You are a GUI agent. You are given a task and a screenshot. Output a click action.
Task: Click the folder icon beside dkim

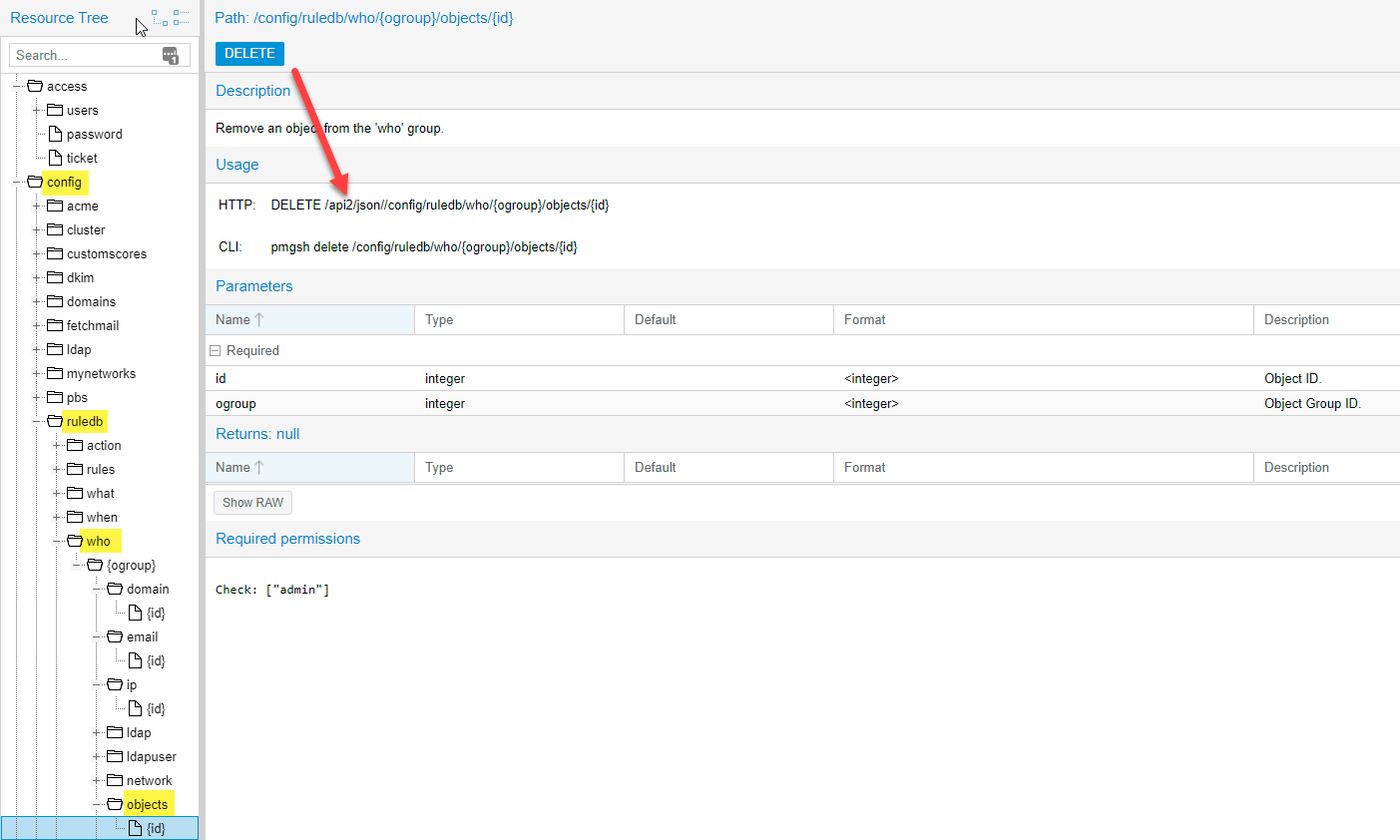(x=55, y=277)
